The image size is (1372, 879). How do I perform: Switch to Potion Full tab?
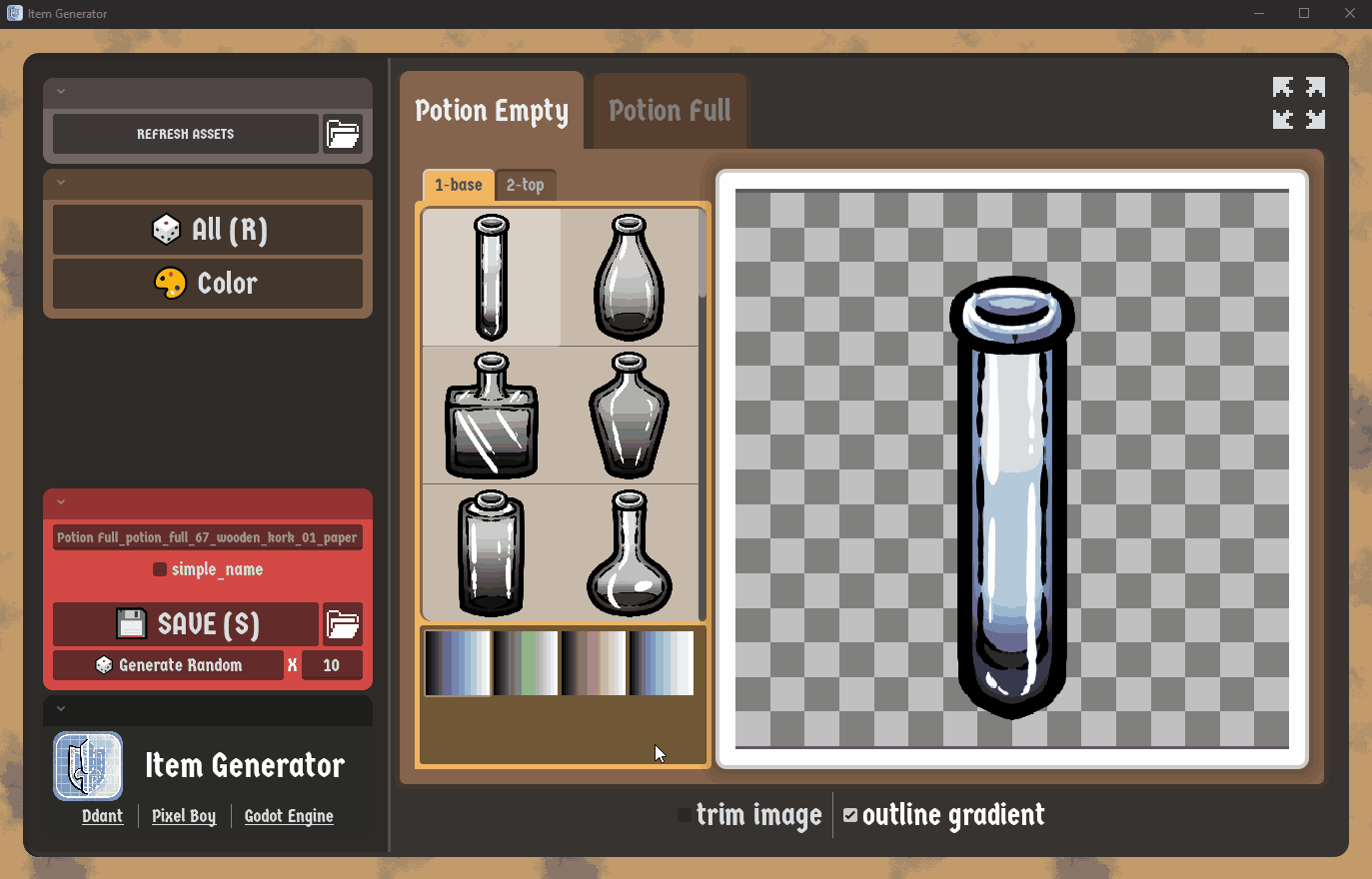[x=670, y=111]
